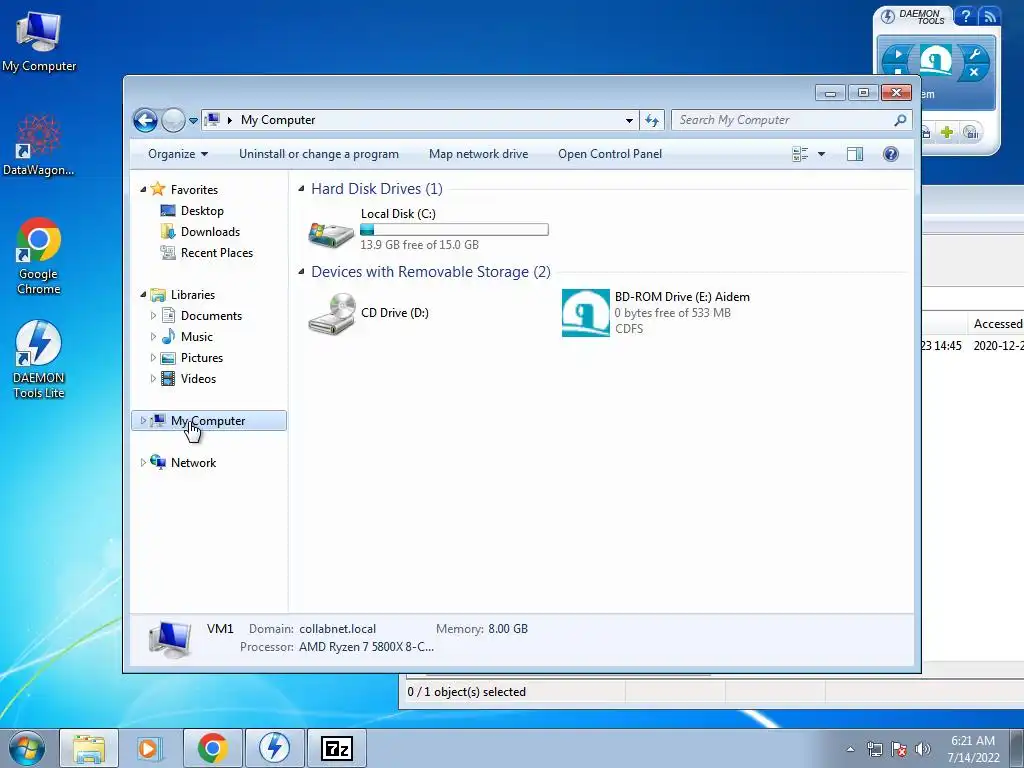The width and height of the screenshot is (1024, 768).
Task: Select Recent Places under Favorites
Action: pyautogui.click(x=216, y=253)
